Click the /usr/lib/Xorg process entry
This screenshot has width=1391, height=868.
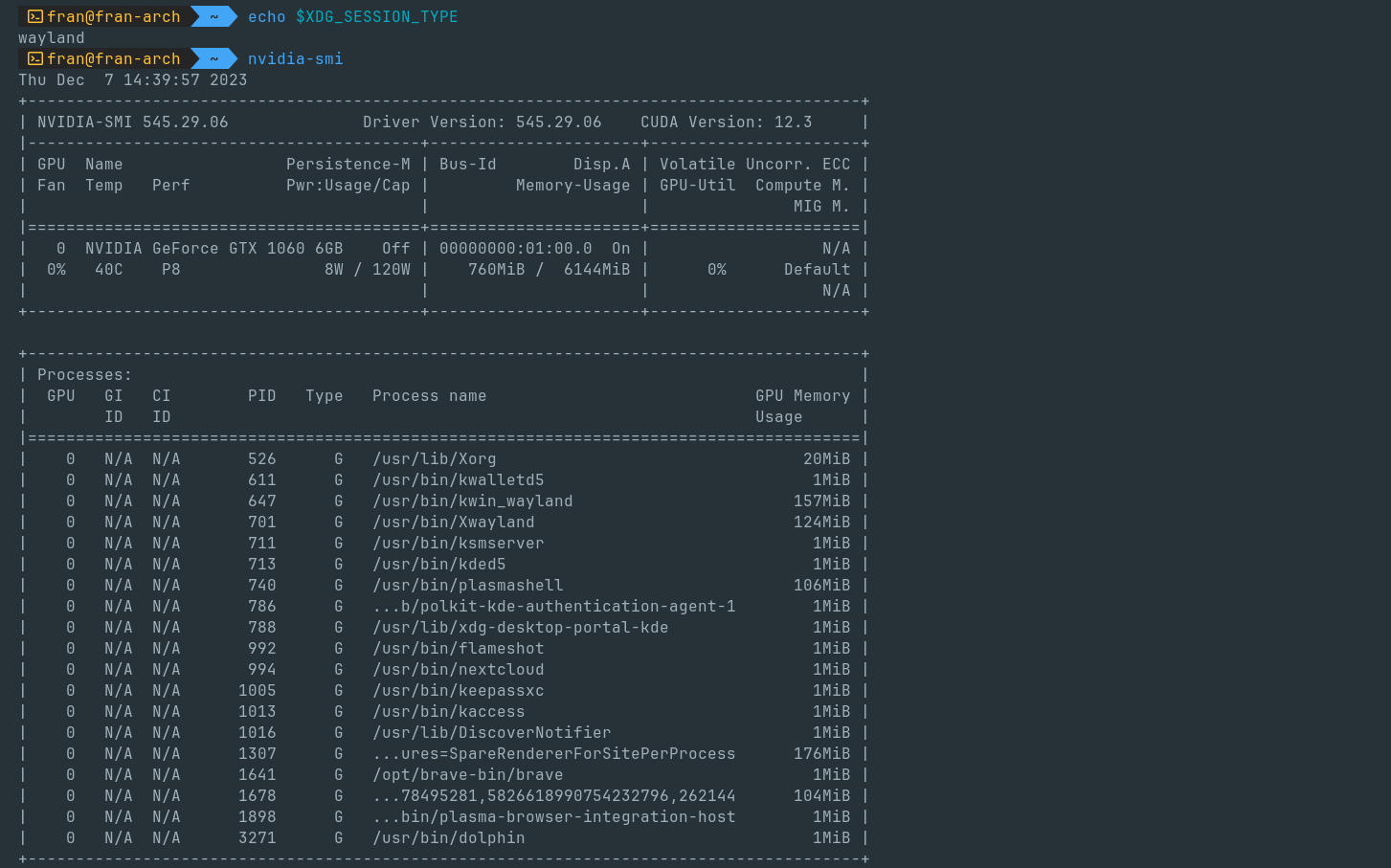point(434,458)
